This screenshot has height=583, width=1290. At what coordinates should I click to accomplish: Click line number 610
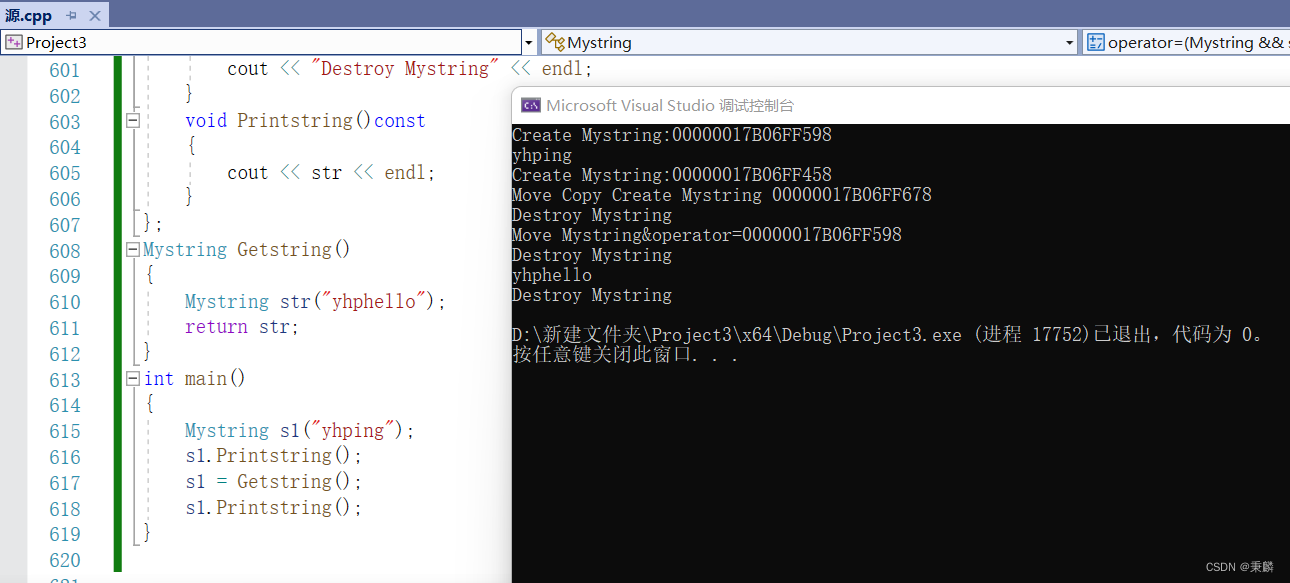click(64, 302)
